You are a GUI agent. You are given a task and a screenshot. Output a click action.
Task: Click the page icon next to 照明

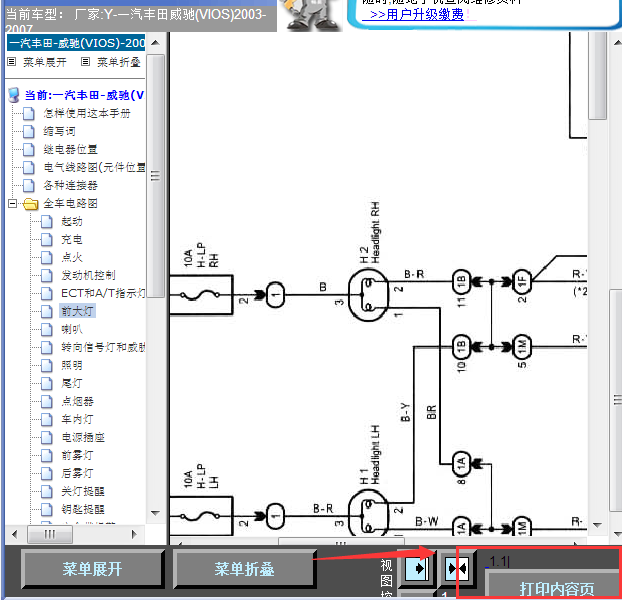point(47,365)
